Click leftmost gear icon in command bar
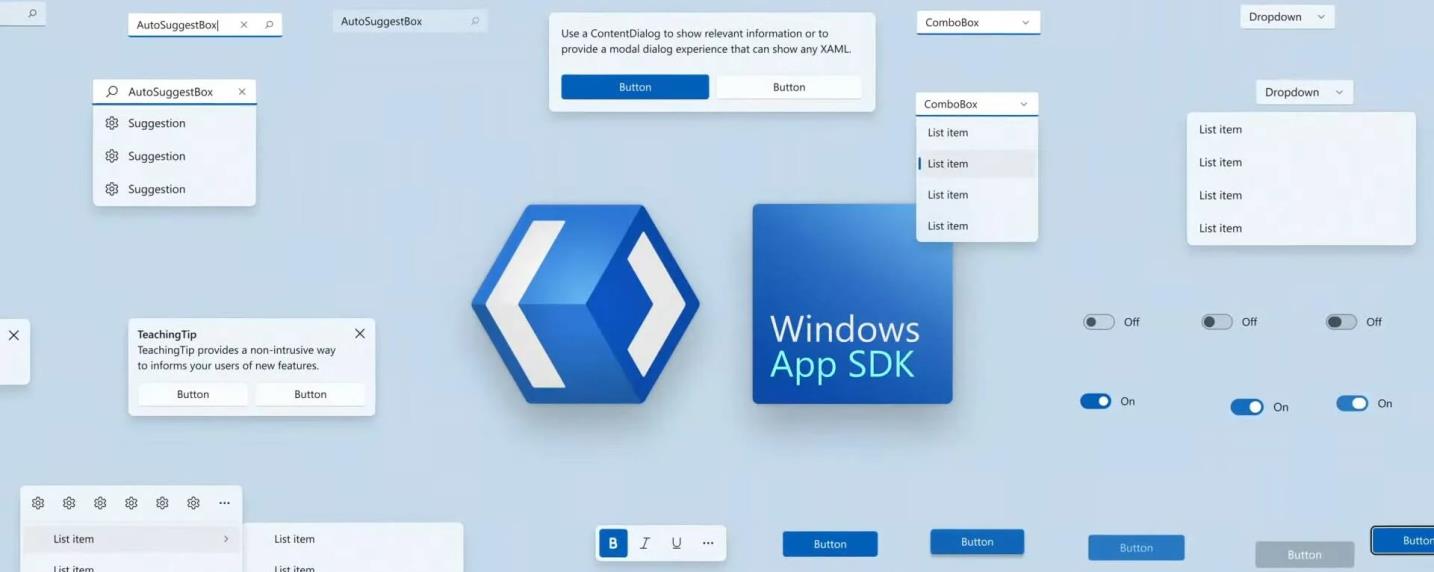 point(38,503)
